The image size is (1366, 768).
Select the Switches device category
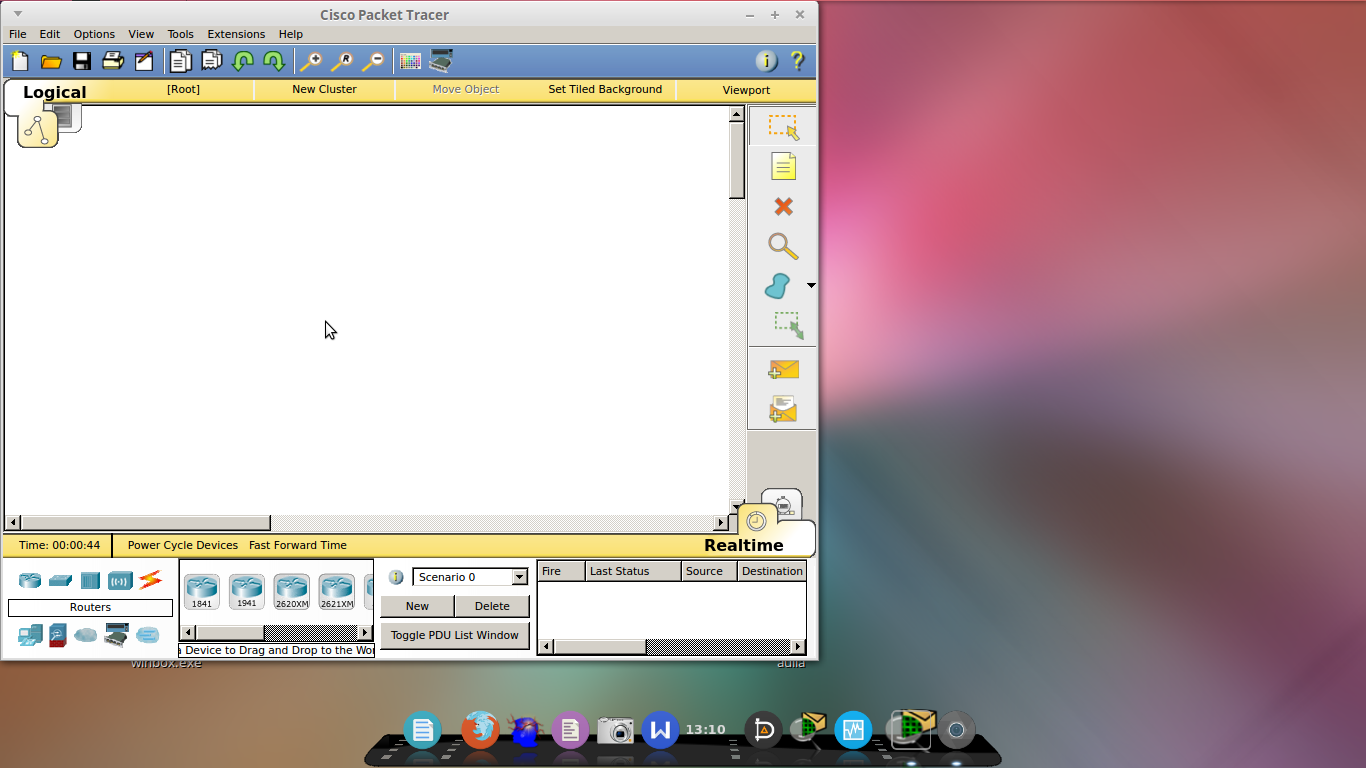60,579
